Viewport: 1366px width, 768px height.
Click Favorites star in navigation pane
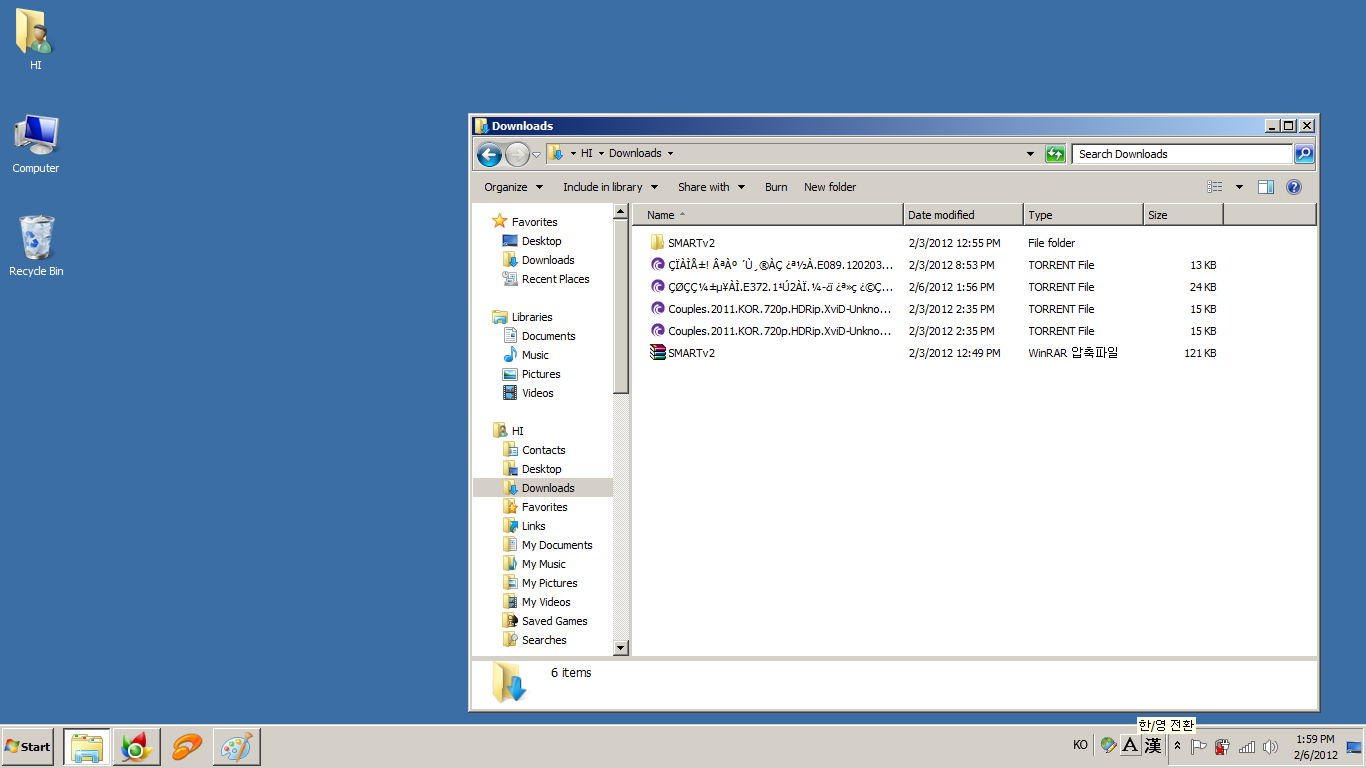[x=500, y=221]
